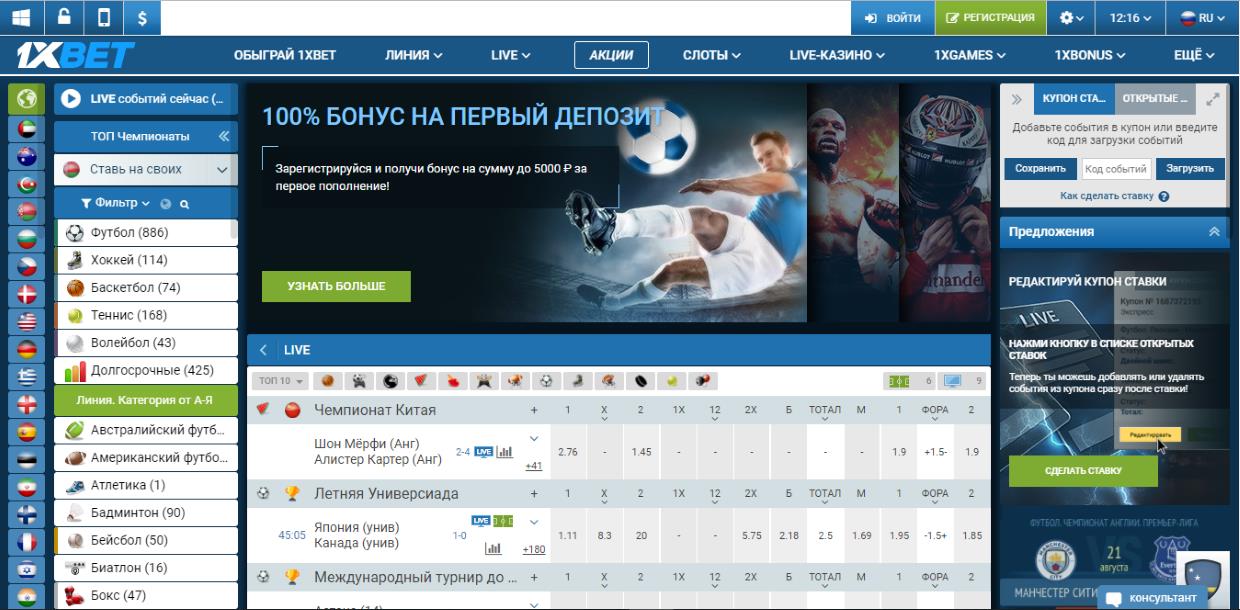Click Как сделать ставку link
Image resolution: width=1240 pixels, height=610 pixels.
(1107, 197)
